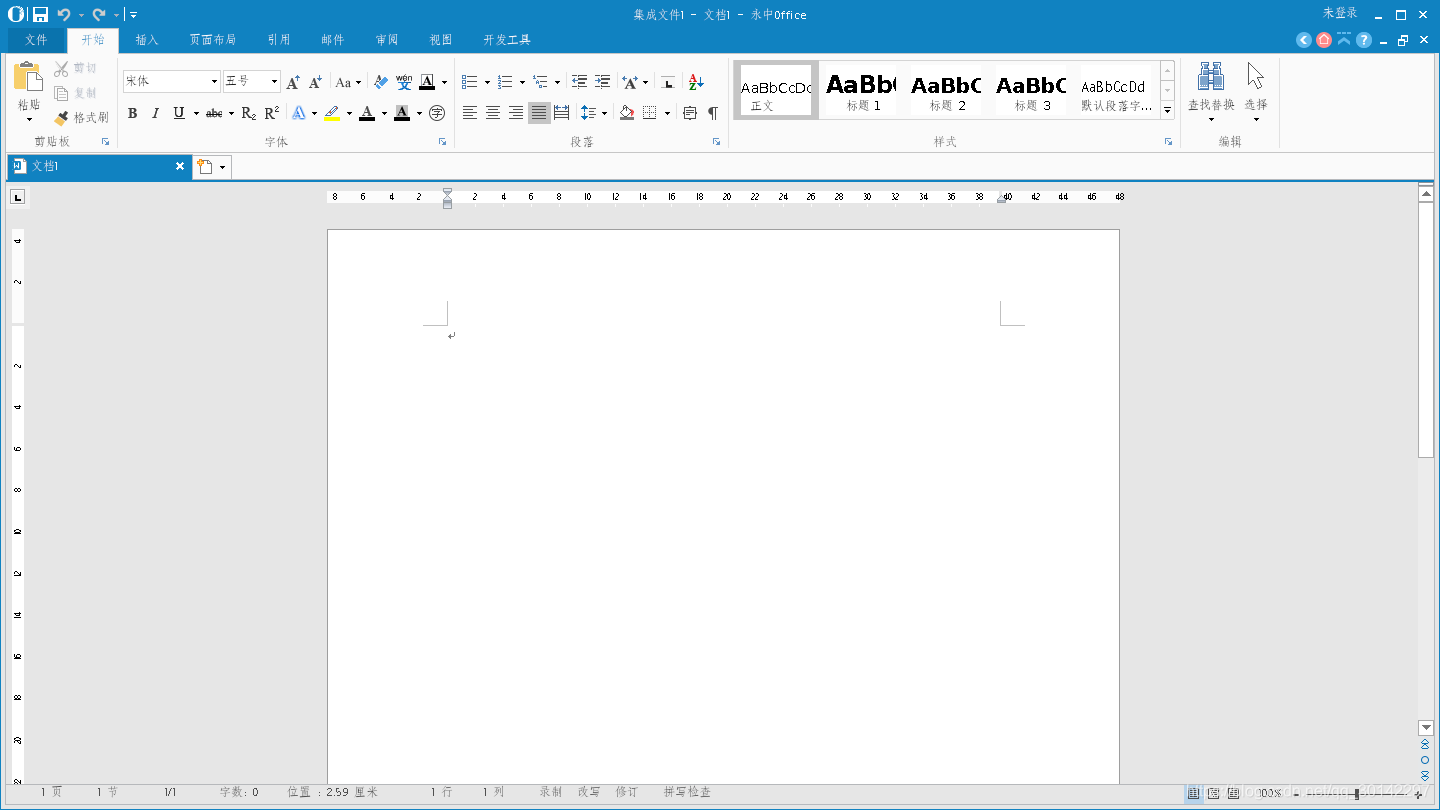Apply subscript R₂ formatting

(249, 113)
